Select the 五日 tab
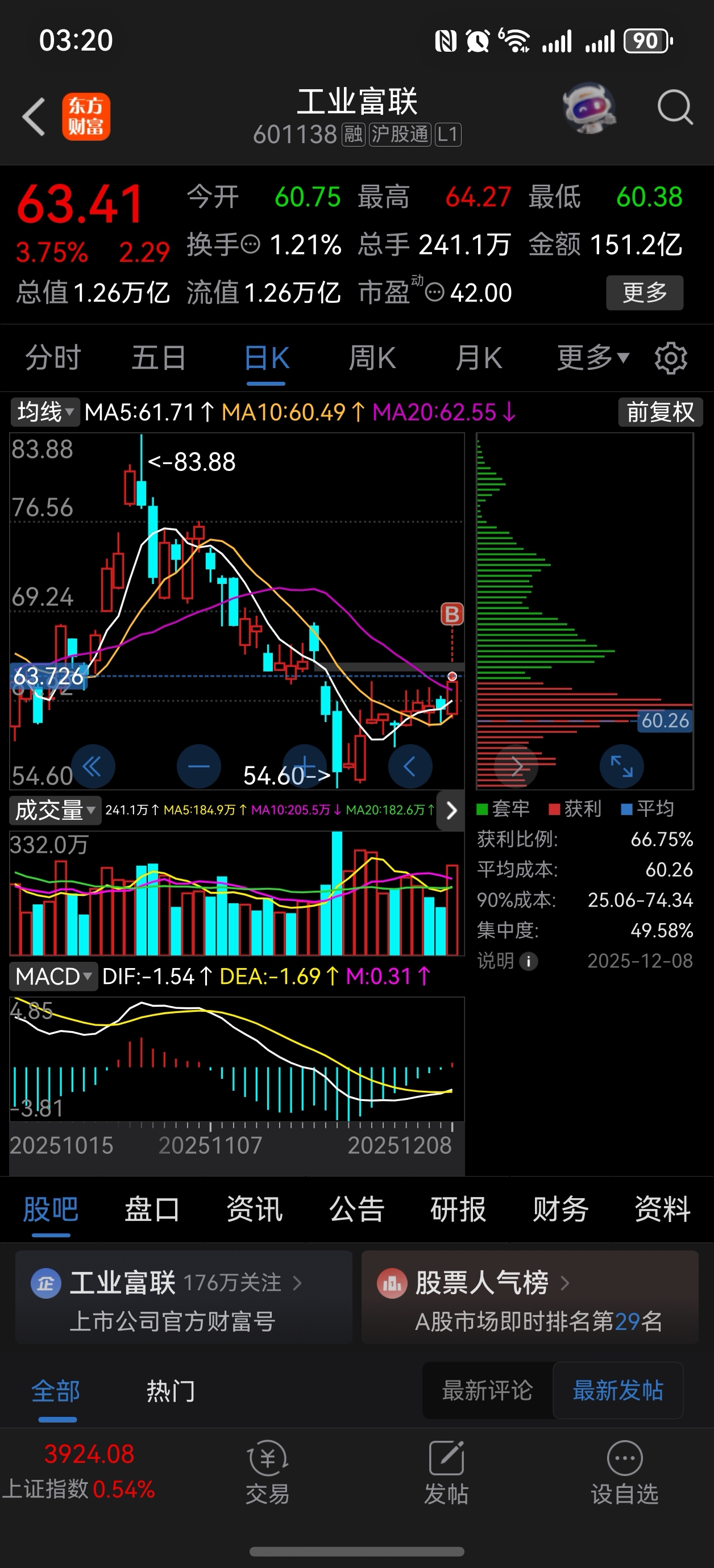Viewport: 714px width, 1568px height. tap(159, 358)
